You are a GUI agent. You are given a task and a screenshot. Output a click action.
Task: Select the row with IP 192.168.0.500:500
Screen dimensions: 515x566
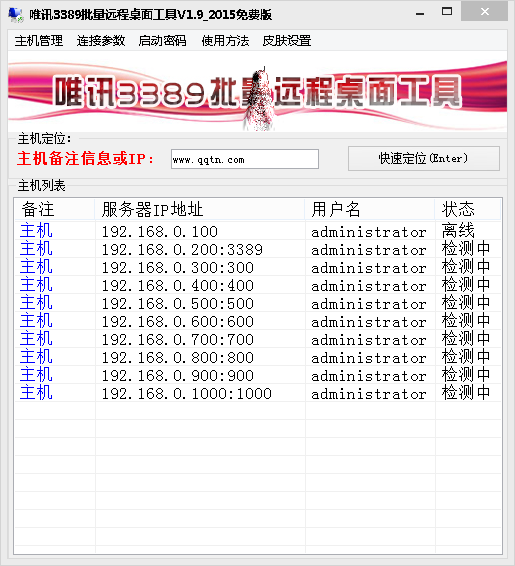pyautogui.click(x=258, y=303)
